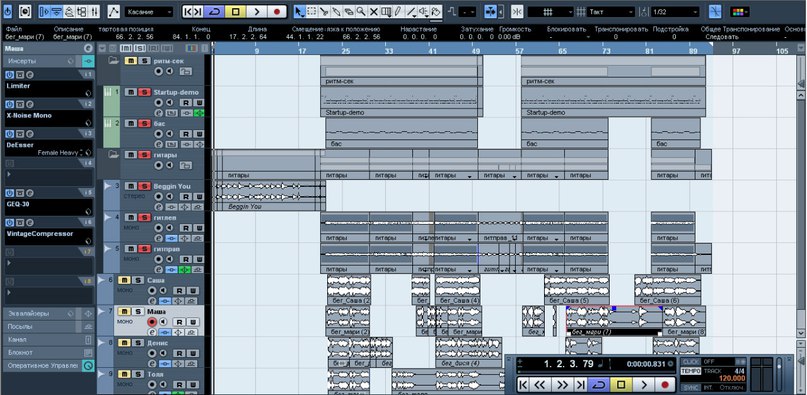Toggle Snap to Zero Crossing button
Screen dimensions: 807x395
(x=715, y=11)
